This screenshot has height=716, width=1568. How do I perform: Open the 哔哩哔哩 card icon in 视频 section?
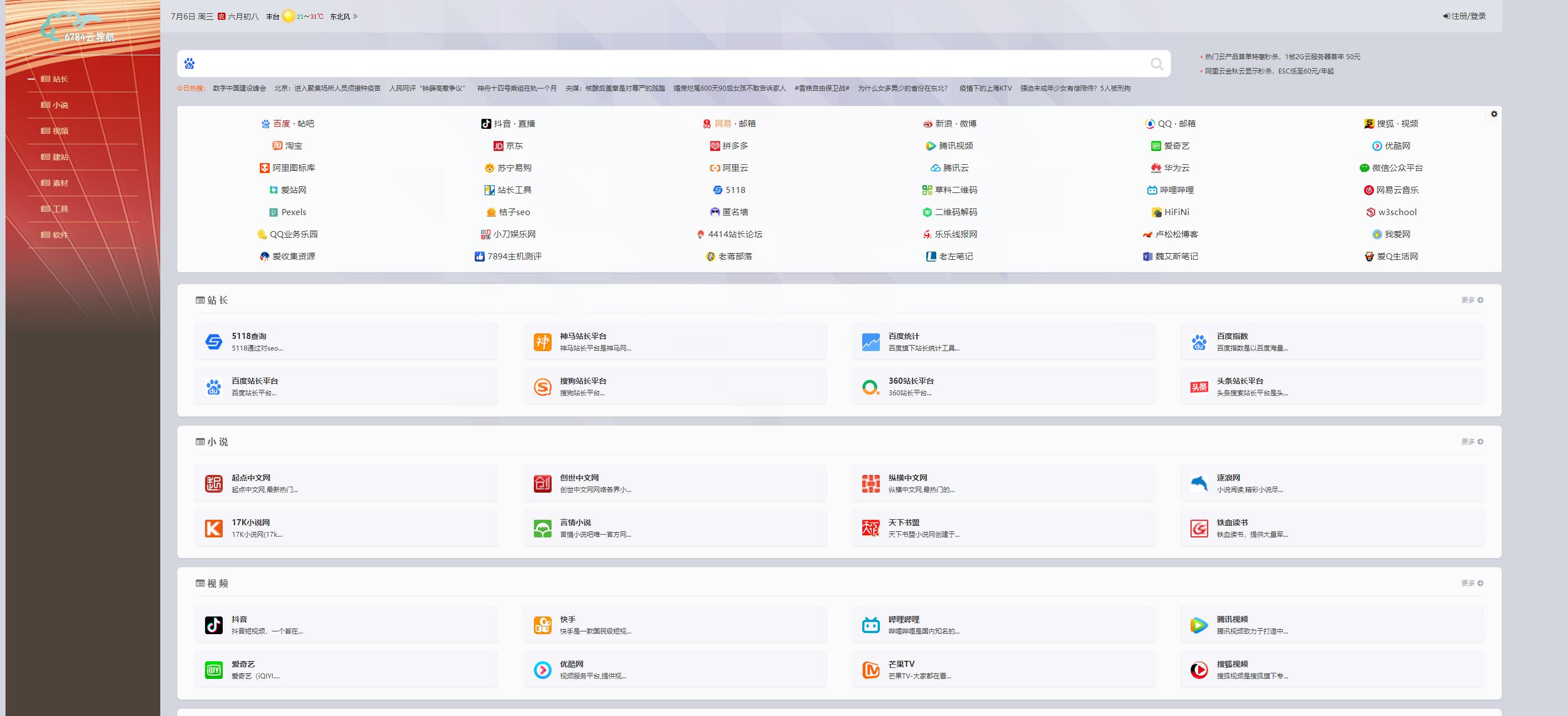pyautogui.click(x=871, y=625)
